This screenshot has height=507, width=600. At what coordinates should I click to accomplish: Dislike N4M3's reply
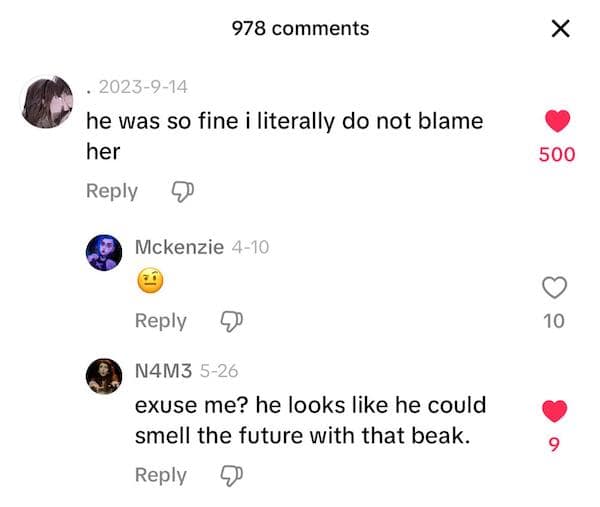pyautogui.click(x=231, y=475)
